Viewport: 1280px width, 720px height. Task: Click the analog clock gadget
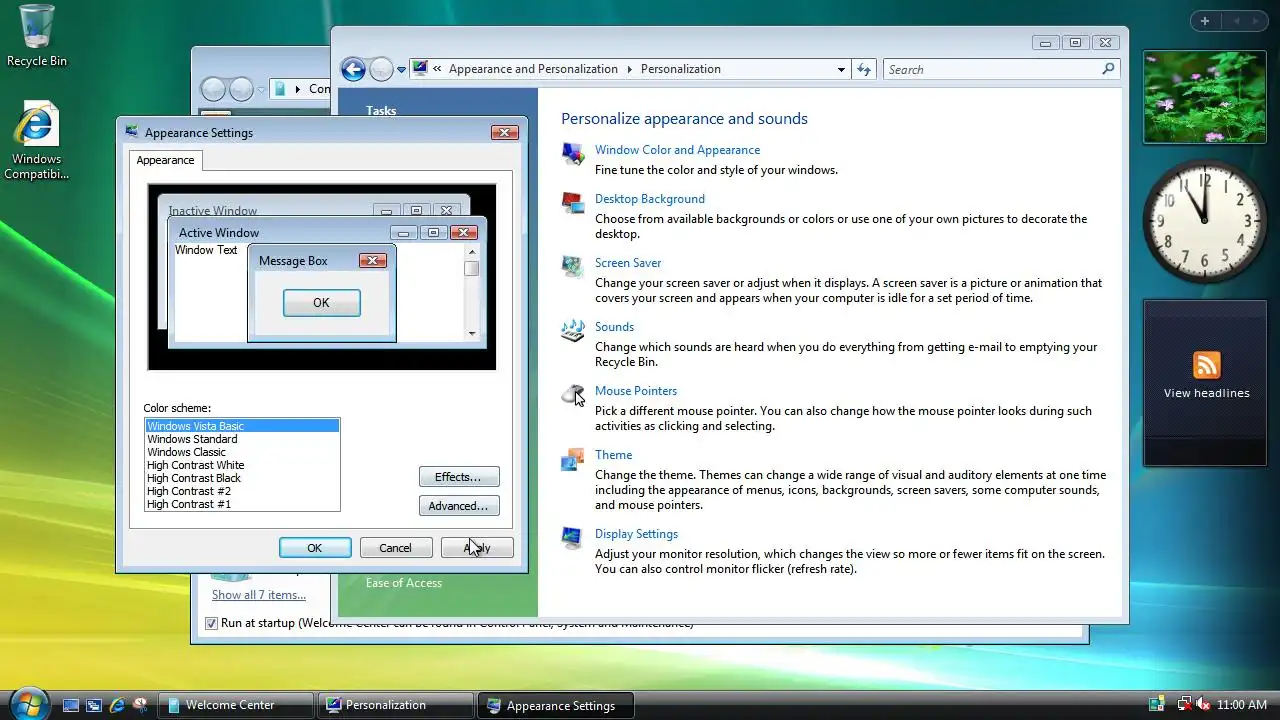tap(1205, 221)
